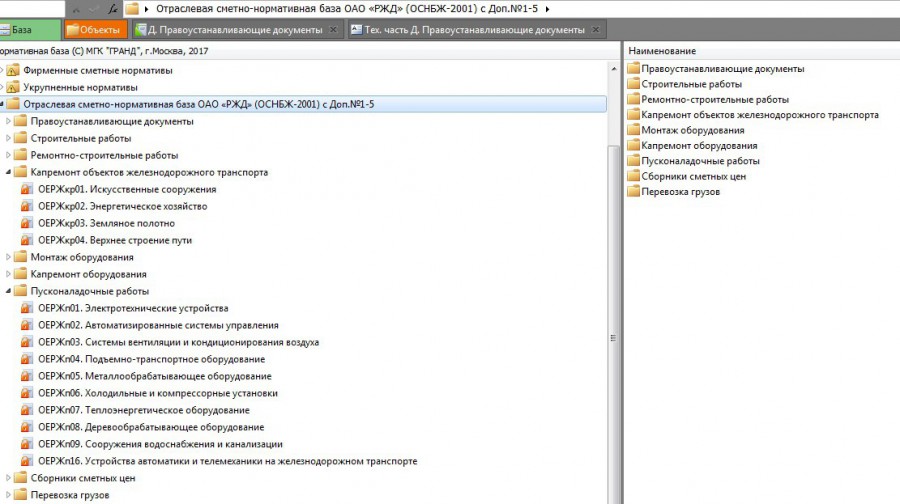900x504 pixels.
Task: Close the Тех. часть Д. Правоустанавливающие документы tab
Action: [596, 30]
